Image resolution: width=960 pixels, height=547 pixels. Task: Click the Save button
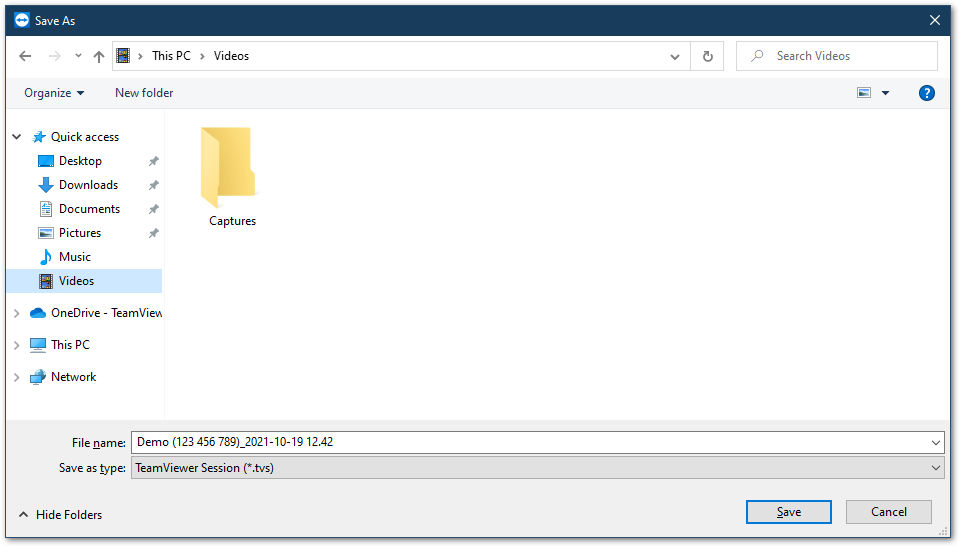pyautogui.click(x=789, y=513)
